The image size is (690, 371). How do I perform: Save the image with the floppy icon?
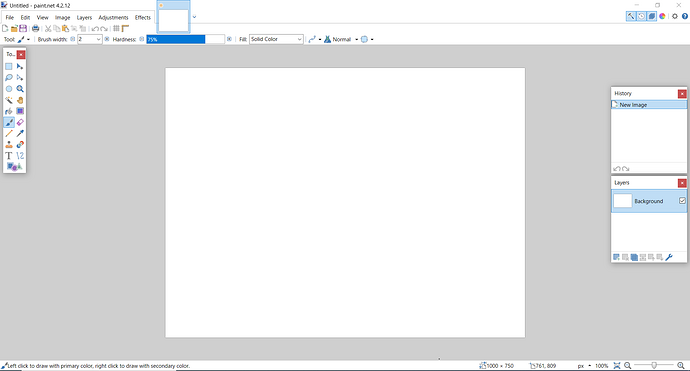[23, 29]
